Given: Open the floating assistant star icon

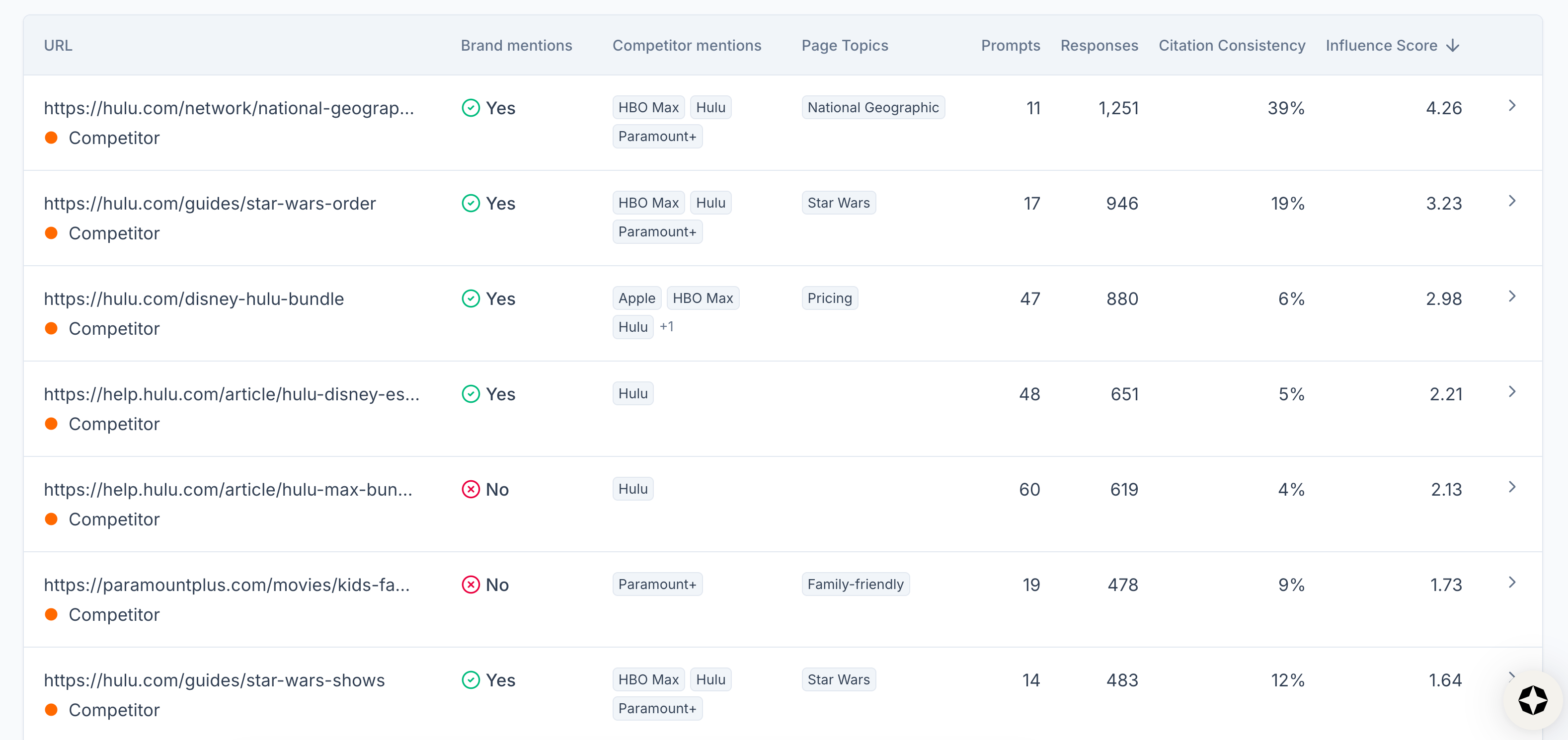Looking at the screenshot, I should 1532,700.
